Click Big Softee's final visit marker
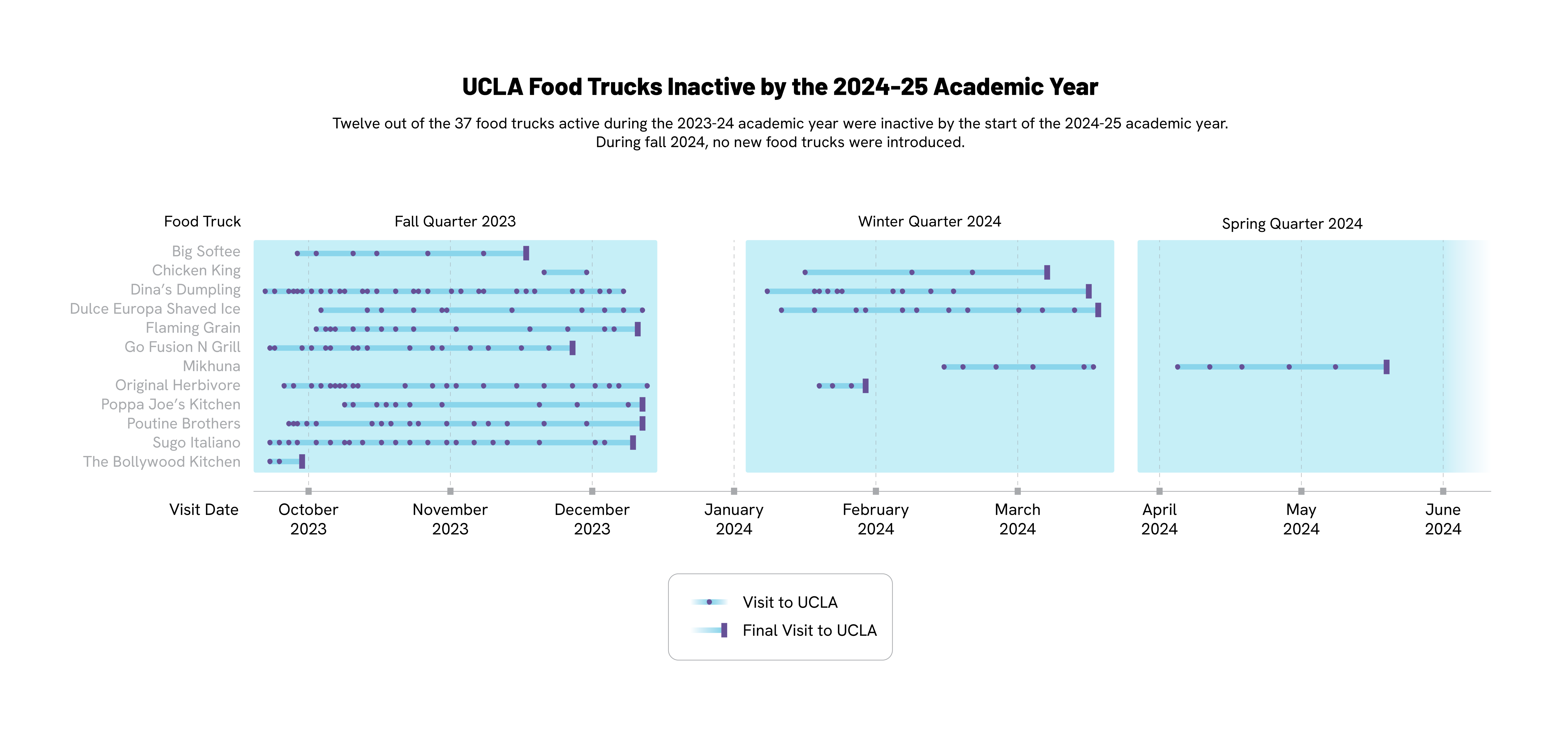Image resolution: width=1568 pixels, height=734 pixels. click(x=526, y=253)
